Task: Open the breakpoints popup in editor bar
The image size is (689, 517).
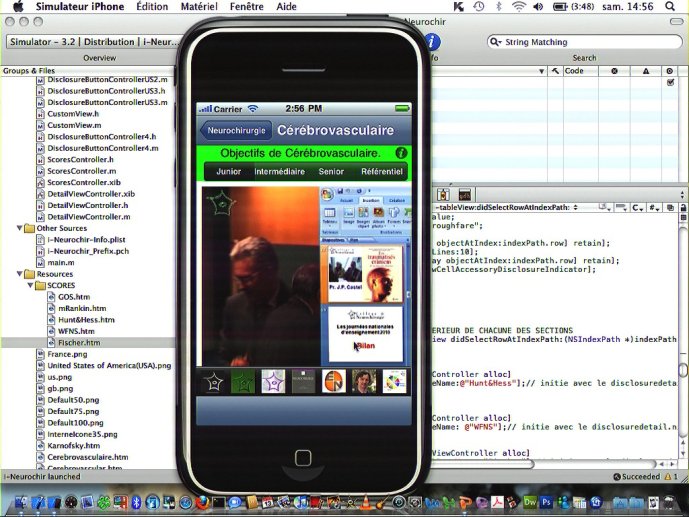Action: [621, 207]
